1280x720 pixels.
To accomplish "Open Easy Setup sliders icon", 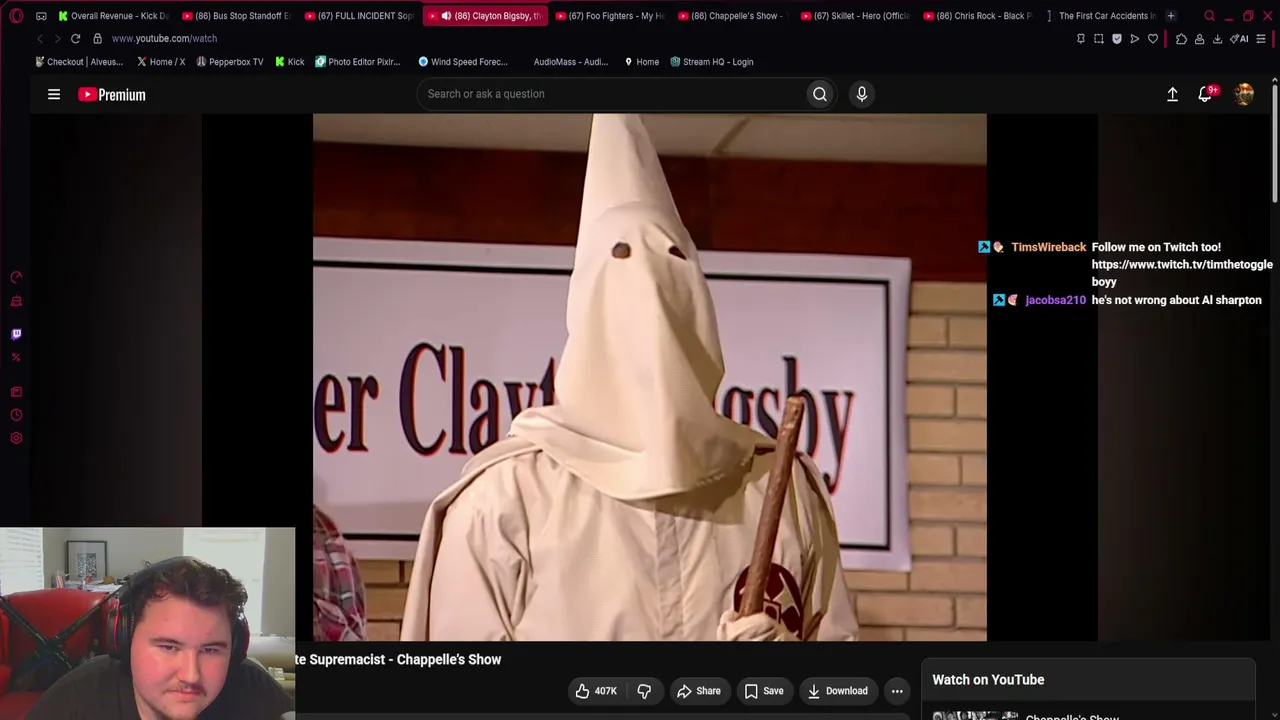I will pos(1261,39).
